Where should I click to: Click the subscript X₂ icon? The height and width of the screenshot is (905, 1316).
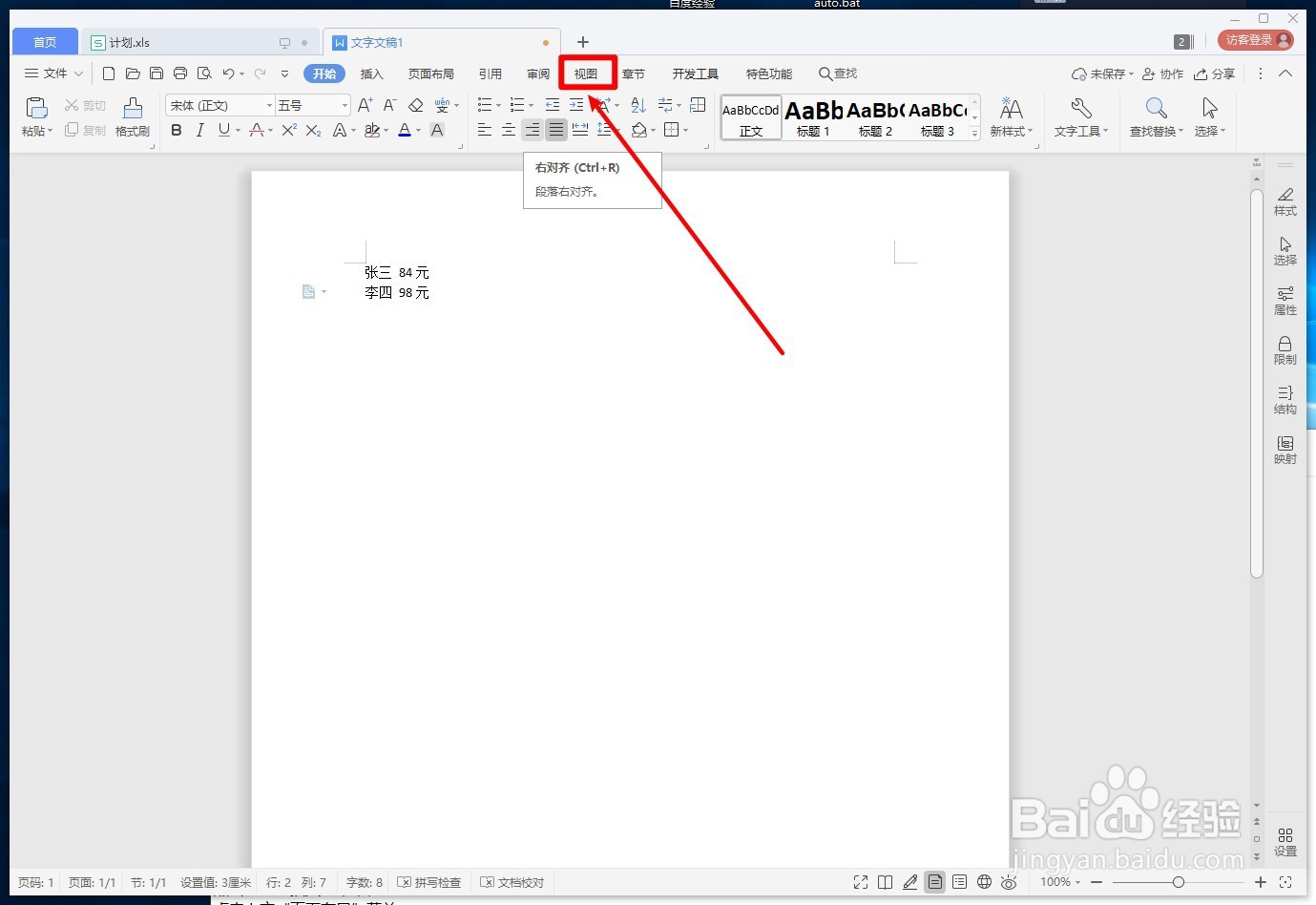313,130
